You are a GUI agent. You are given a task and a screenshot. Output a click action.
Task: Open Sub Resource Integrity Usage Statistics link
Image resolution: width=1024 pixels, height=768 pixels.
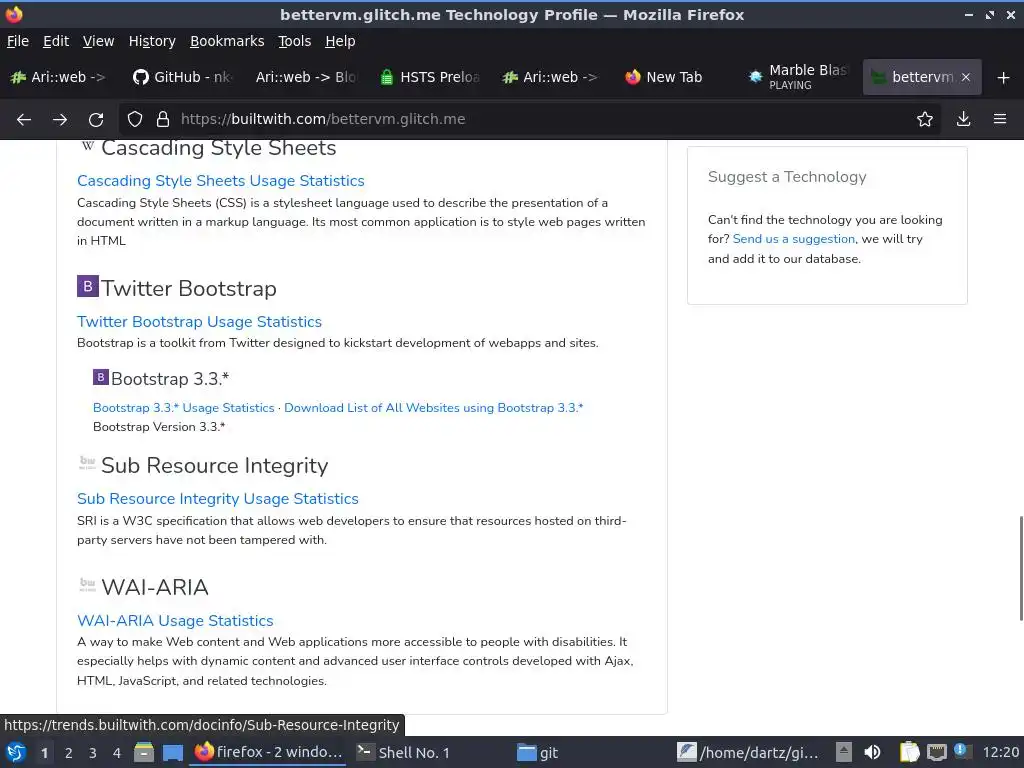(217, 499)
